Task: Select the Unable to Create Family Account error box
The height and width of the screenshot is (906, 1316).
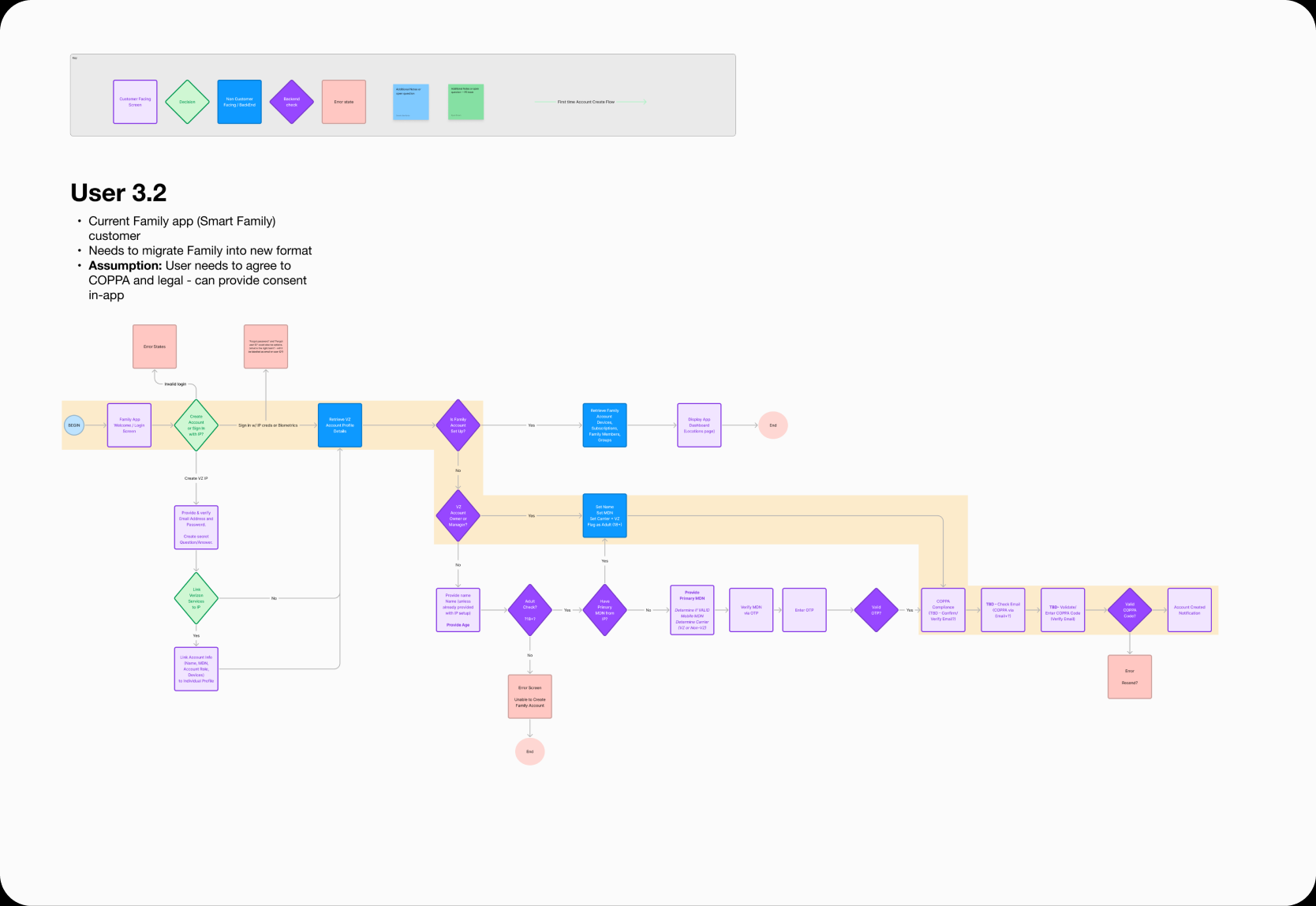Action: [x=529, y=697]
